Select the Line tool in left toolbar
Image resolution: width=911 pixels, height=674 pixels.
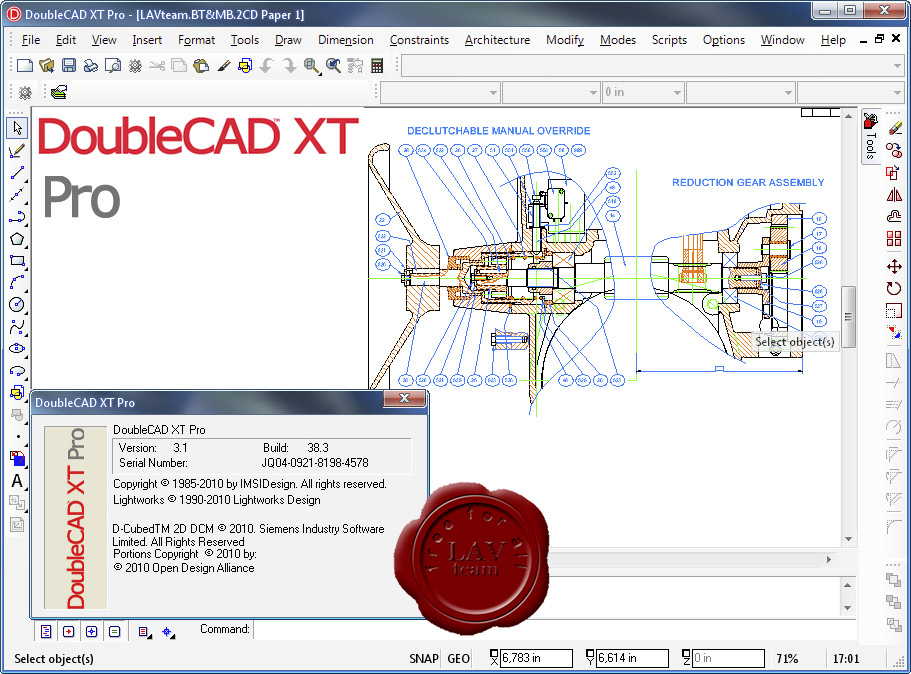click(17, 173)
